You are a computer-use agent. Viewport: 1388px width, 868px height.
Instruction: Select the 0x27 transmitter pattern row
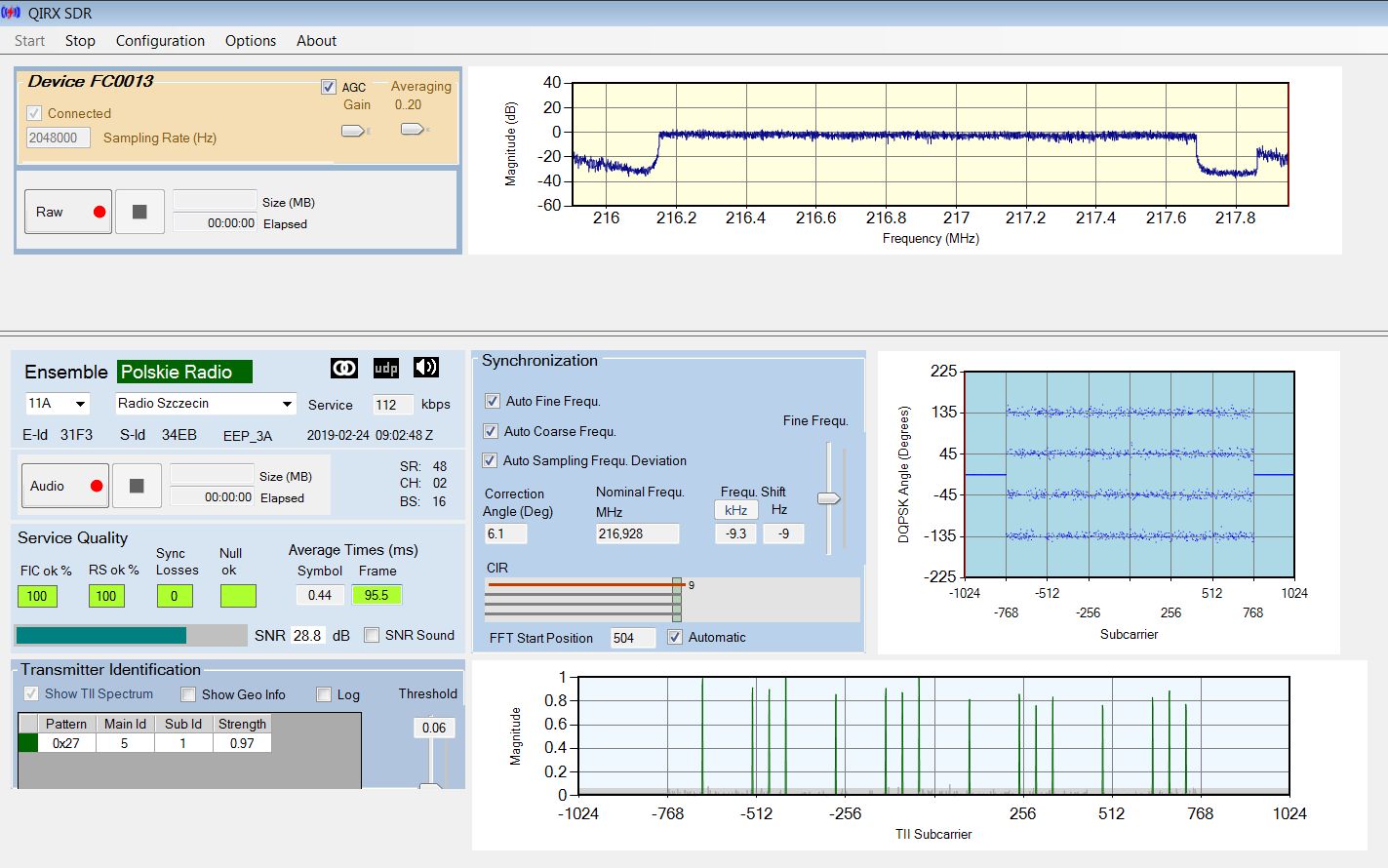click(66, 743)
